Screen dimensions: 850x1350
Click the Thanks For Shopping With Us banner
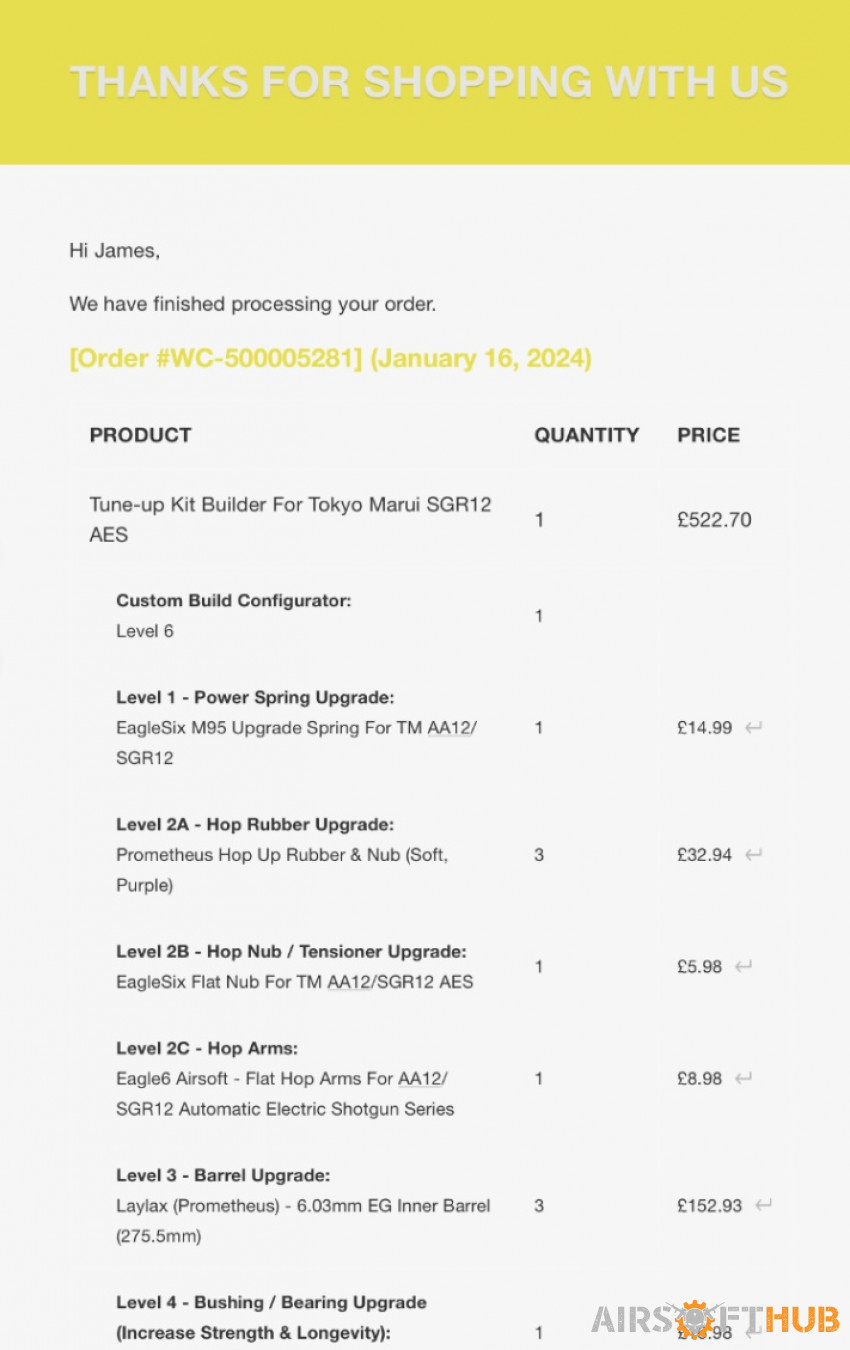pyautogui.click(x=425, y=82)
